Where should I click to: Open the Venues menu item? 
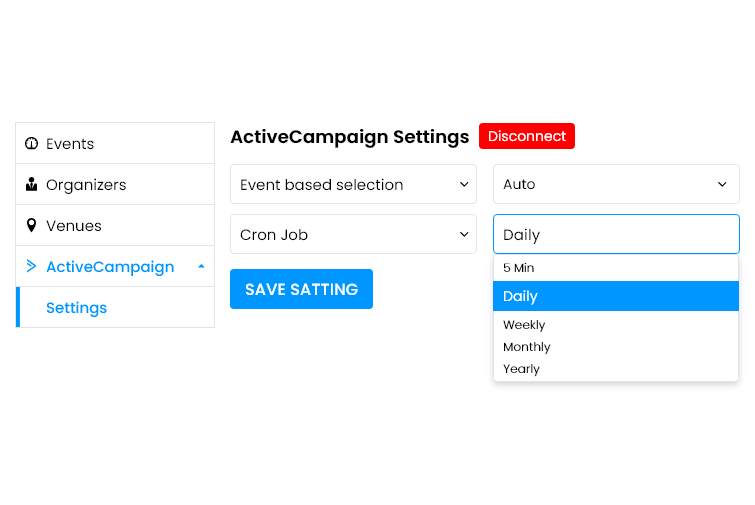pos(115,225)
